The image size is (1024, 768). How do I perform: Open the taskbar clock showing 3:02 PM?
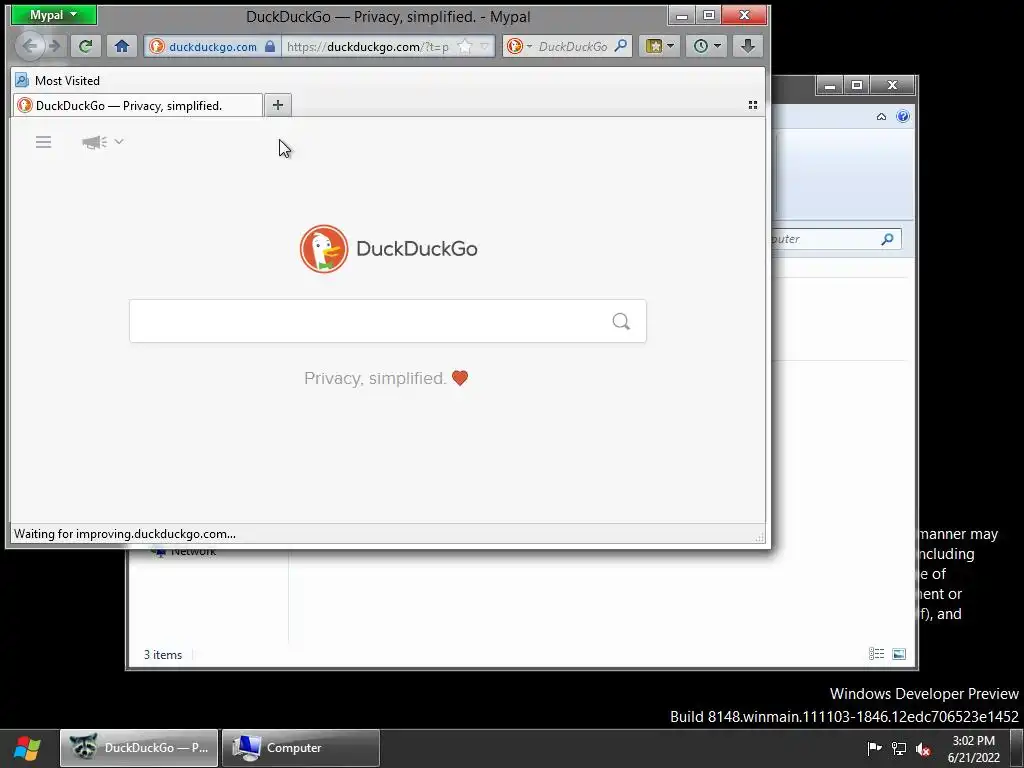pyautogui.click(x=974, y=748)
